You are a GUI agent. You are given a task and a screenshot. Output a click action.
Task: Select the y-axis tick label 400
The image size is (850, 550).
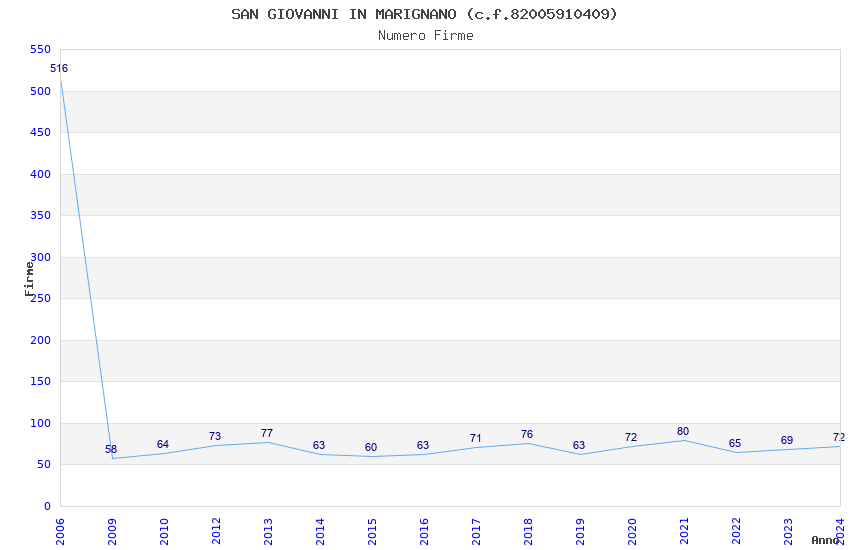41,174
